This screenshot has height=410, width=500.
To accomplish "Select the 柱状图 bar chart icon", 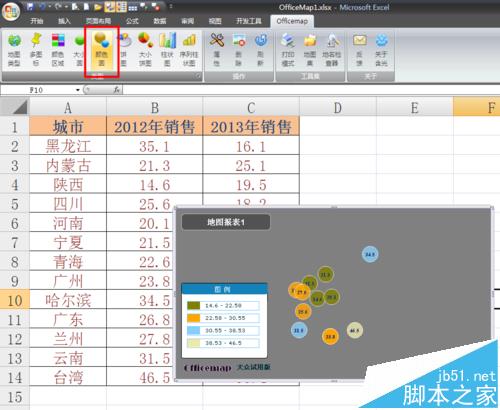I will (x=167, y=50).
